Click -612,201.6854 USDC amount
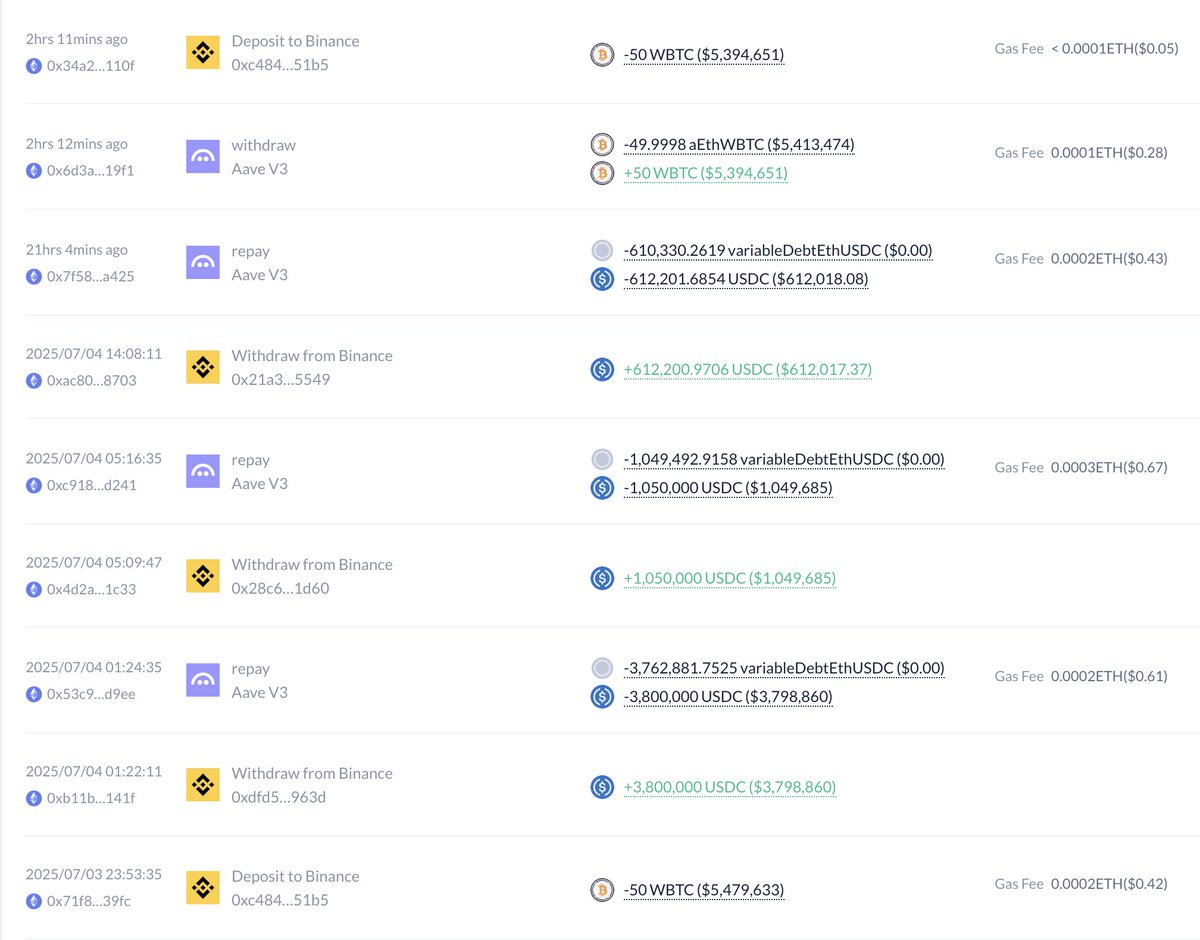The height and width of the screenshot is (940, 1200). point(746,279)
